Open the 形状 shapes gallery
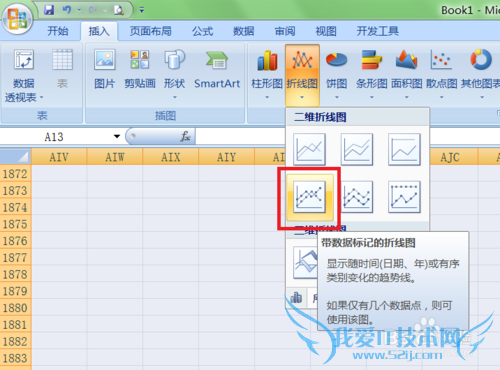Screen dimensions: 500x370 pos(175,73)
